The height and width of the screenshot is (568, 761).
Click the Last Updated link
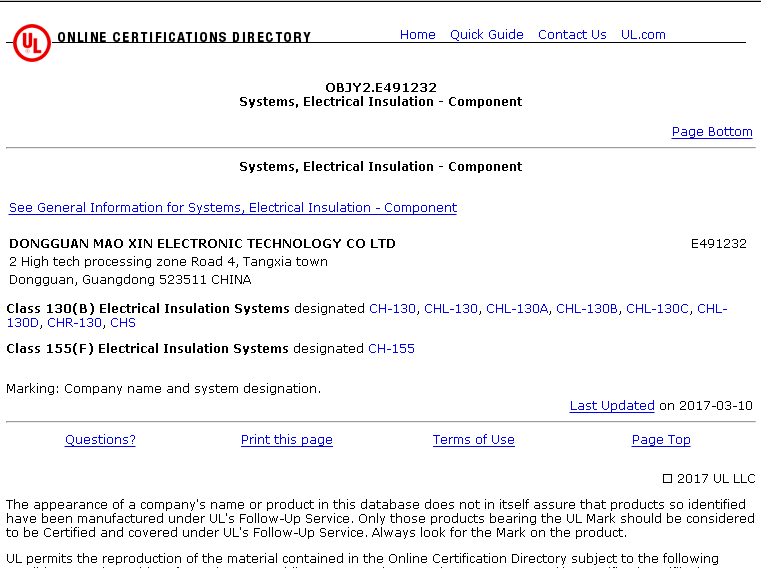[x=612, y=406]
